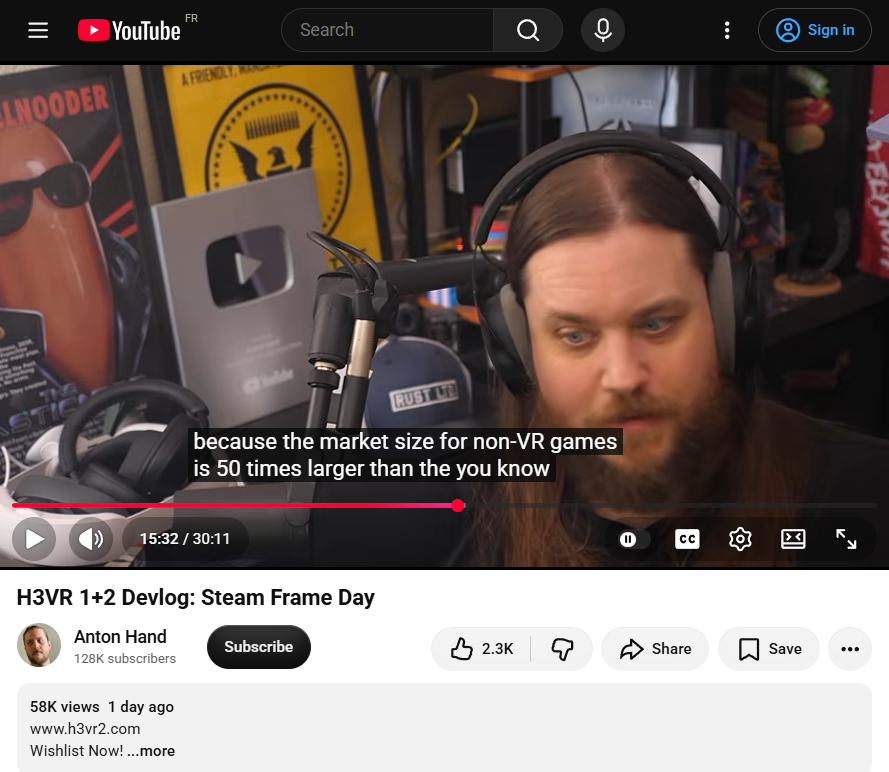This screenshot has height=772, width=889.
Task: Enter full screen mode
Action: (x=846, y=538)
